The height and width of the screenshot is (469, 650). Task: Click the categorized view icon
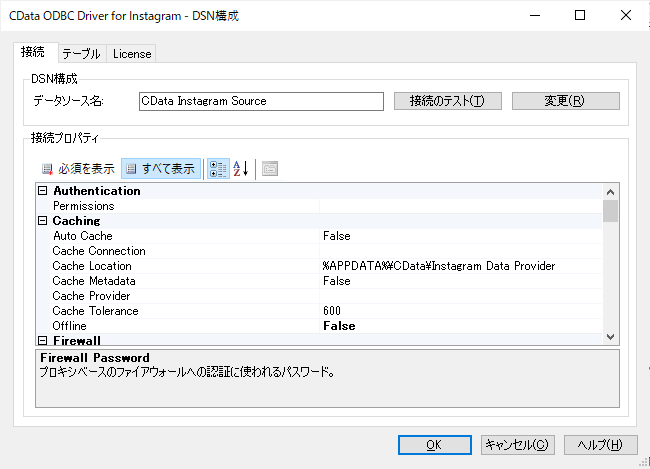(217, 169)
